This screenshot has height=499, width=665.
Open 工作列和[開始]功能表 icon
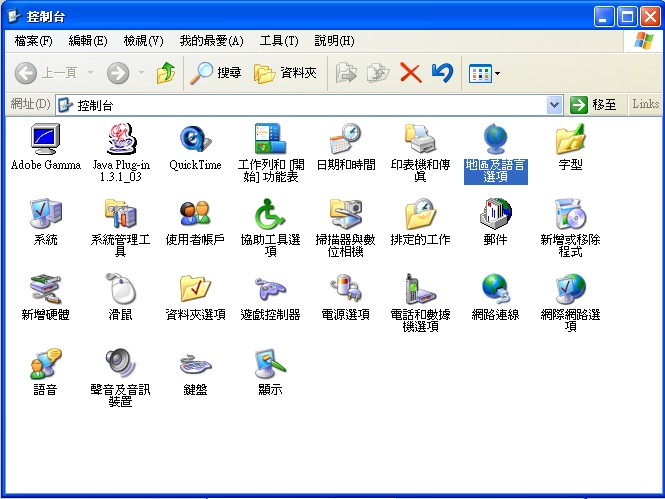271,139
